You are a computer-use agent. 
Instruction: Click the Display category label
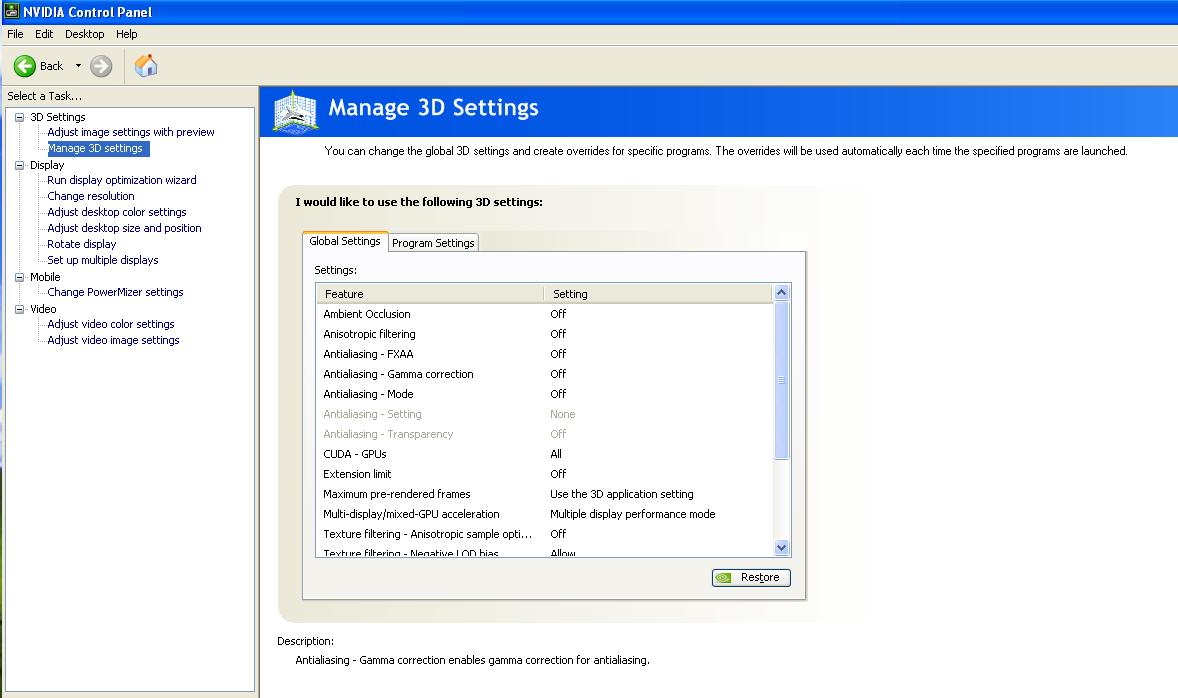tap(47, 165)
